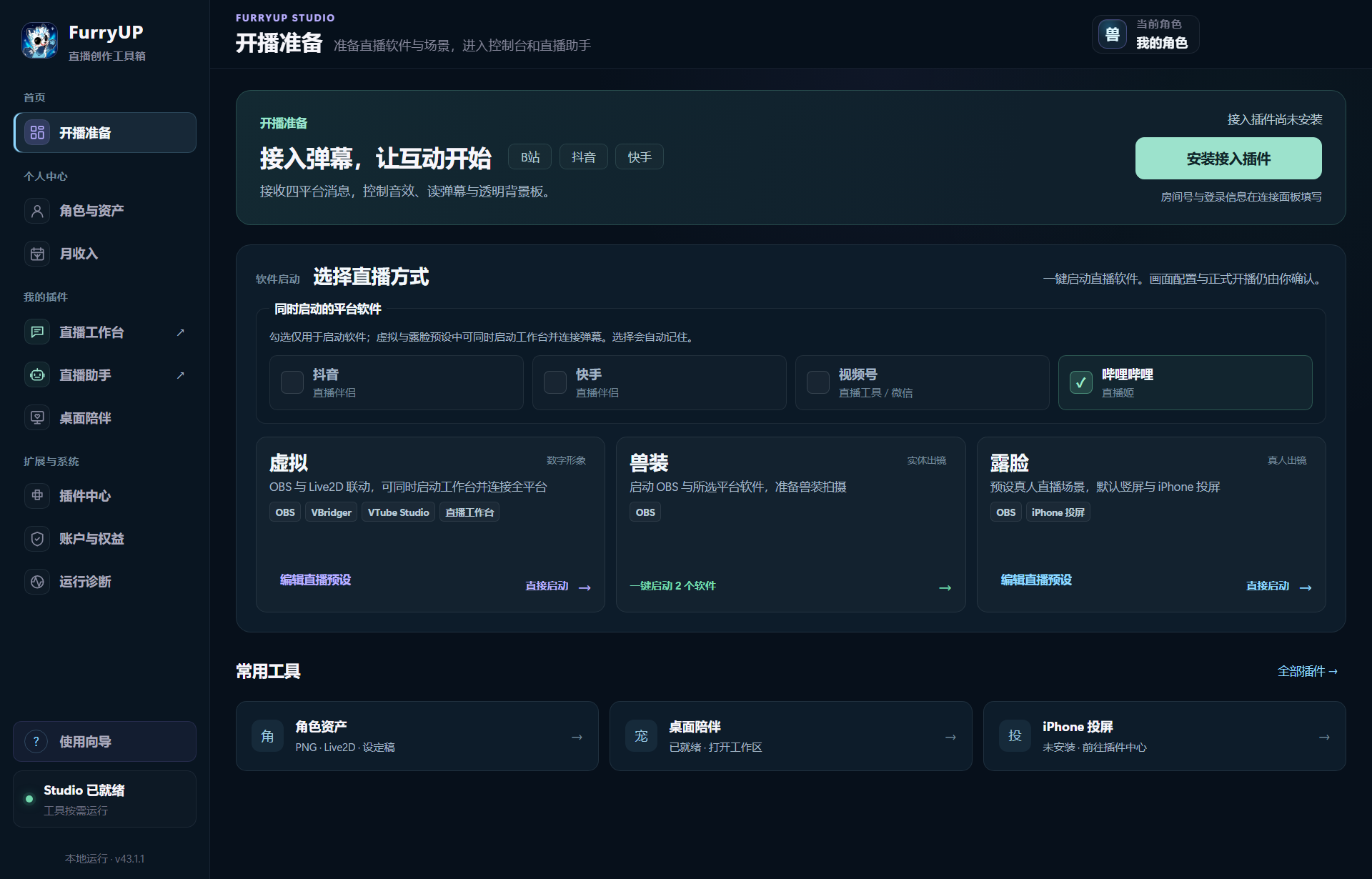Click the 开播准备 grid icon in sidebar

point(37,132)
